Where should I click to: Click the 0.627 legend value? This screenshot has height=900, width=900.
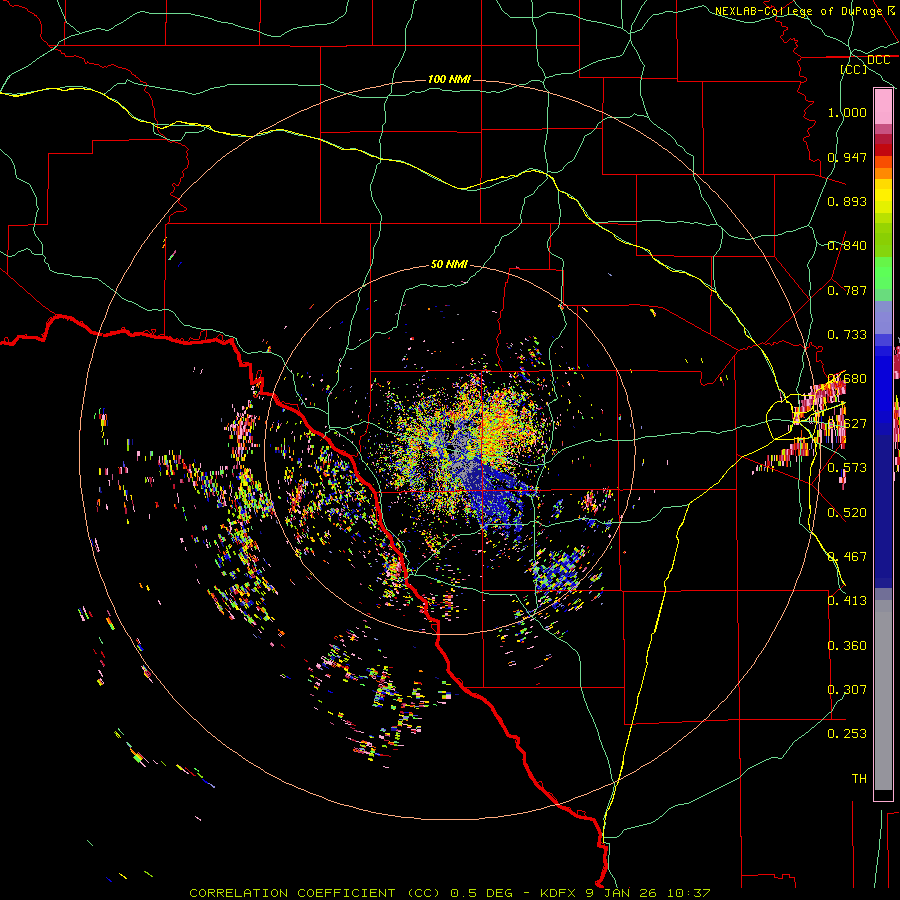tap(847, 424)
